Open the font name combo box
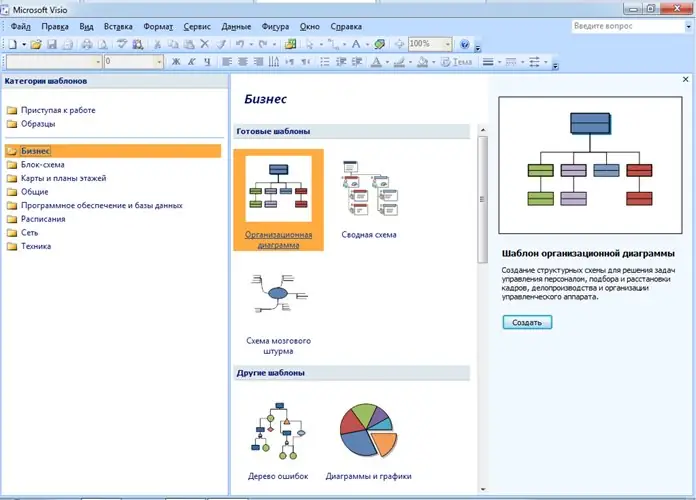Screen dimensions: 696x500 (54, 62)
